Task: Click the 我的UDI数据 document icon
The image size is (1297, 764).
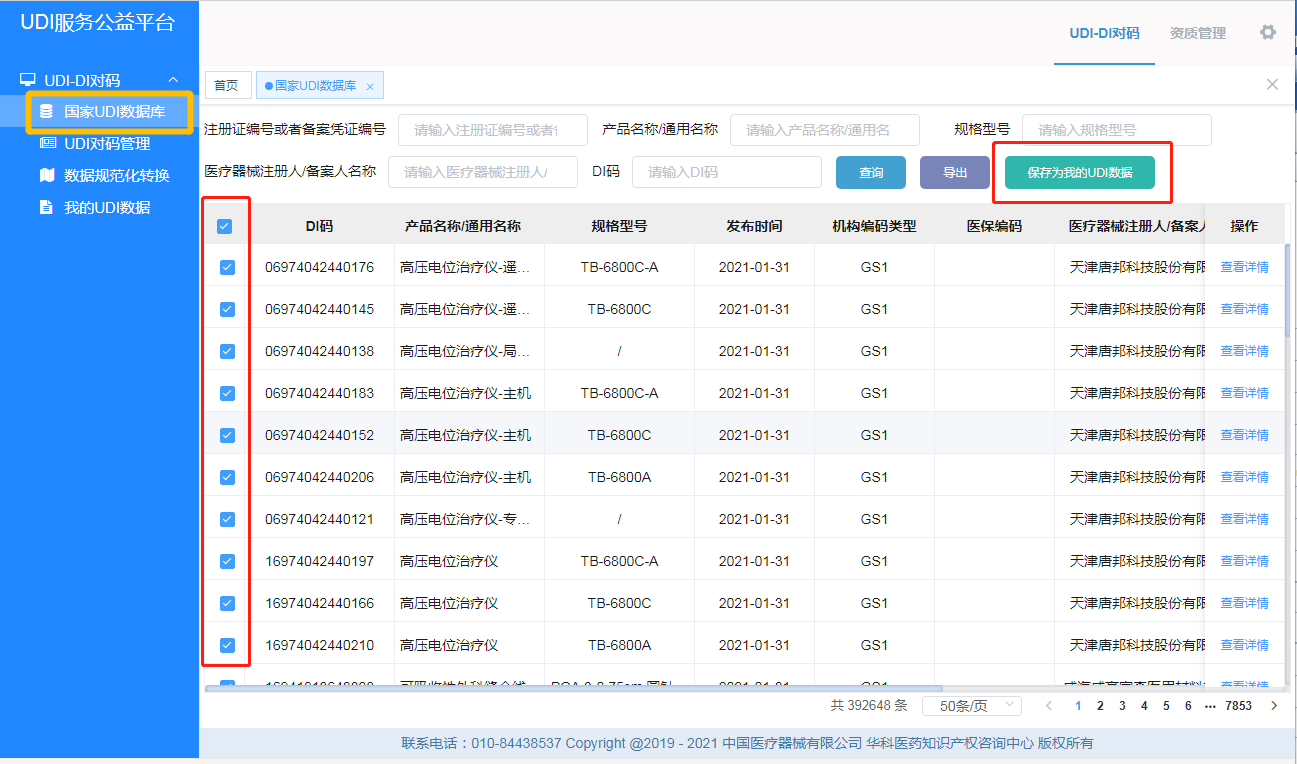Action: click(46, 207)
